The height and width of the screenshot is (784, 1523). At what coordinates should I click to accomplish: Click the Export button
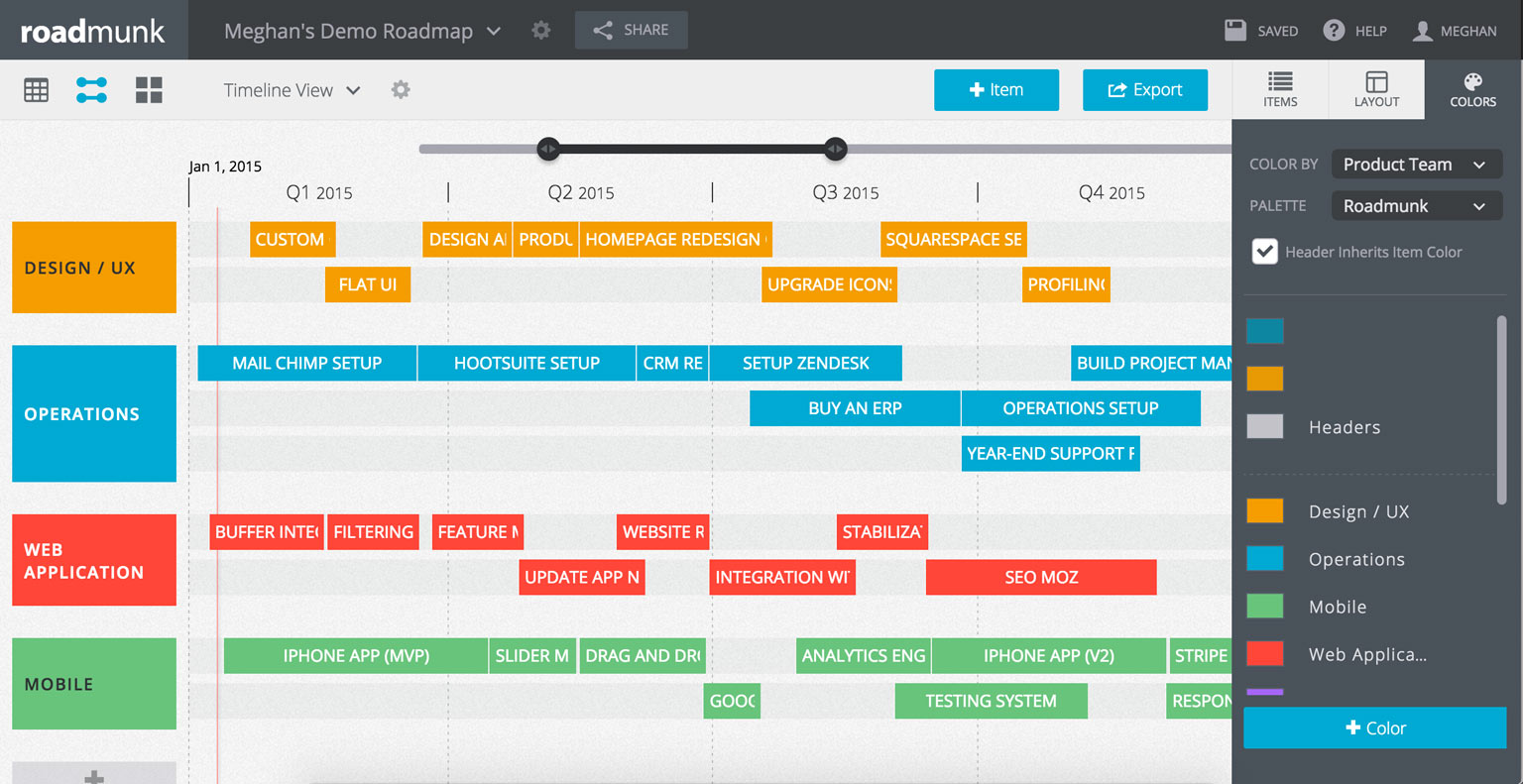click(x=1145, y=90)
